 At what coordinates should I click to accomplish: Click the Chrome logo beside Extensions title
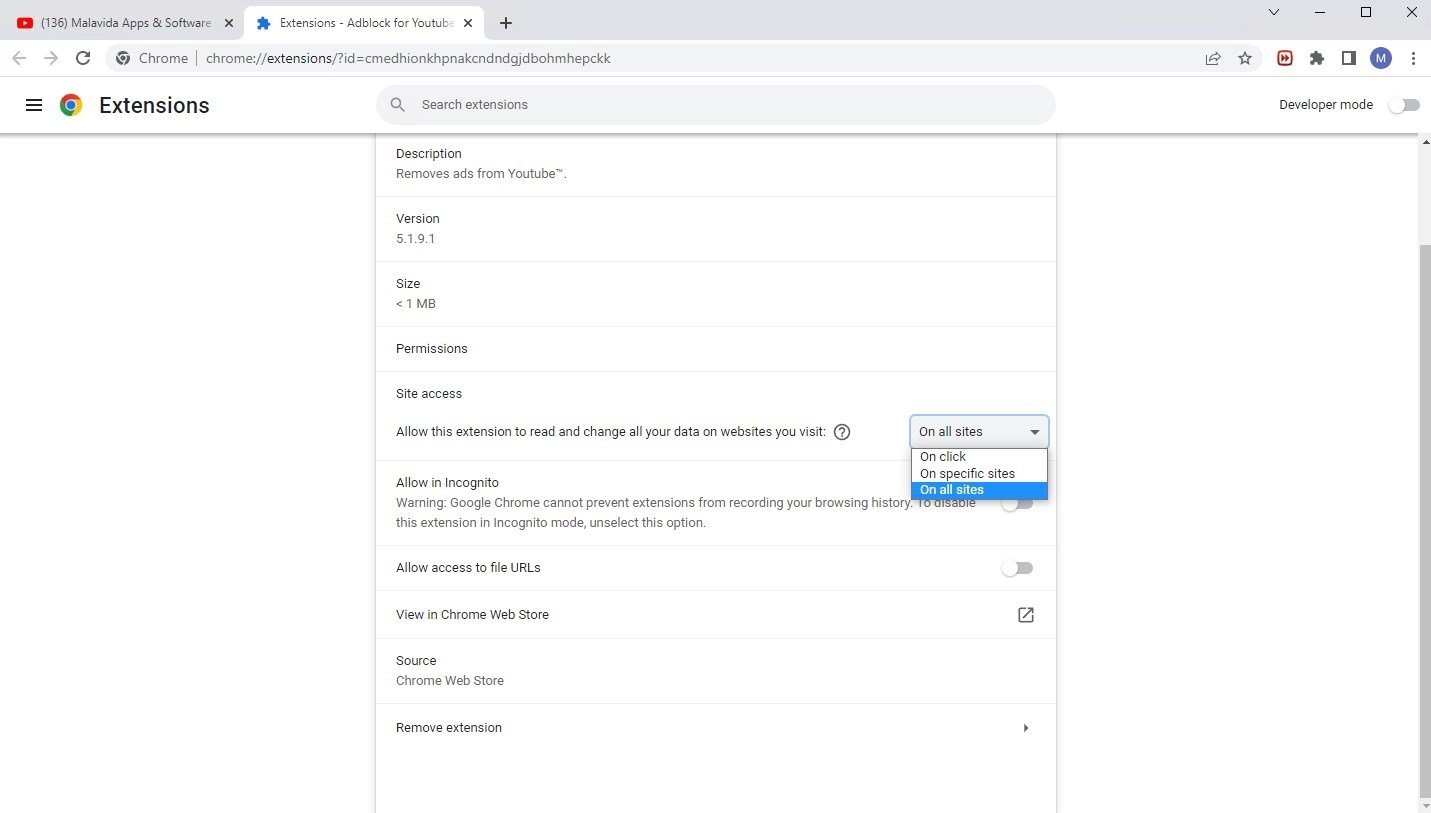[71, 105]
